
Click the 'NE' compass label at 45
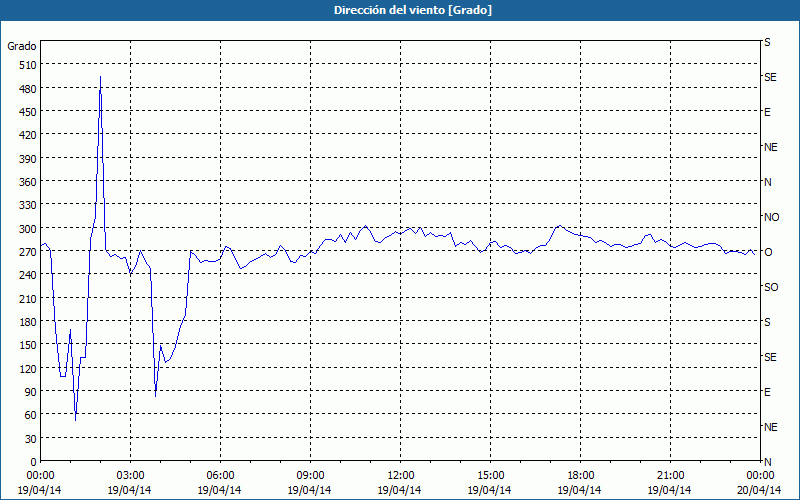tap(770, 427)
